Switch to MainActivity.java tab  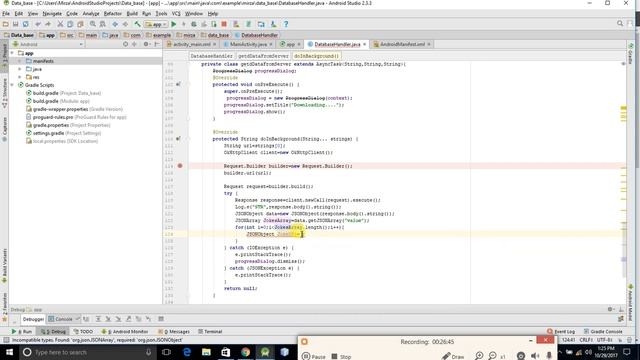pos(248,44)
